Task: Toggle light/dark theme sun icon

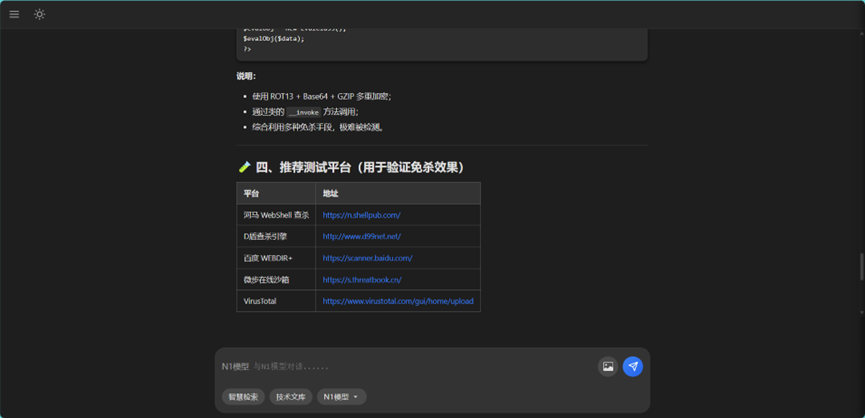Action: (x=39, y=14)
